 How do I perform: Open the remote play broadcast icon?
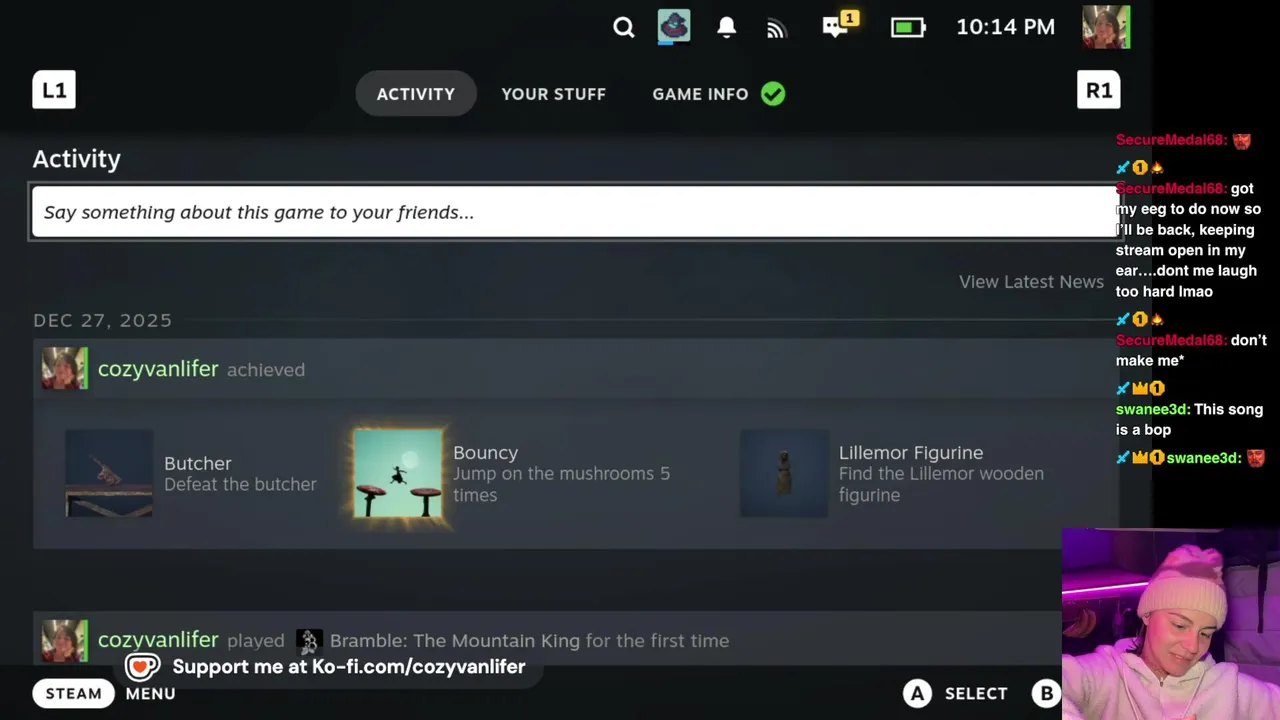click(777, 28)
